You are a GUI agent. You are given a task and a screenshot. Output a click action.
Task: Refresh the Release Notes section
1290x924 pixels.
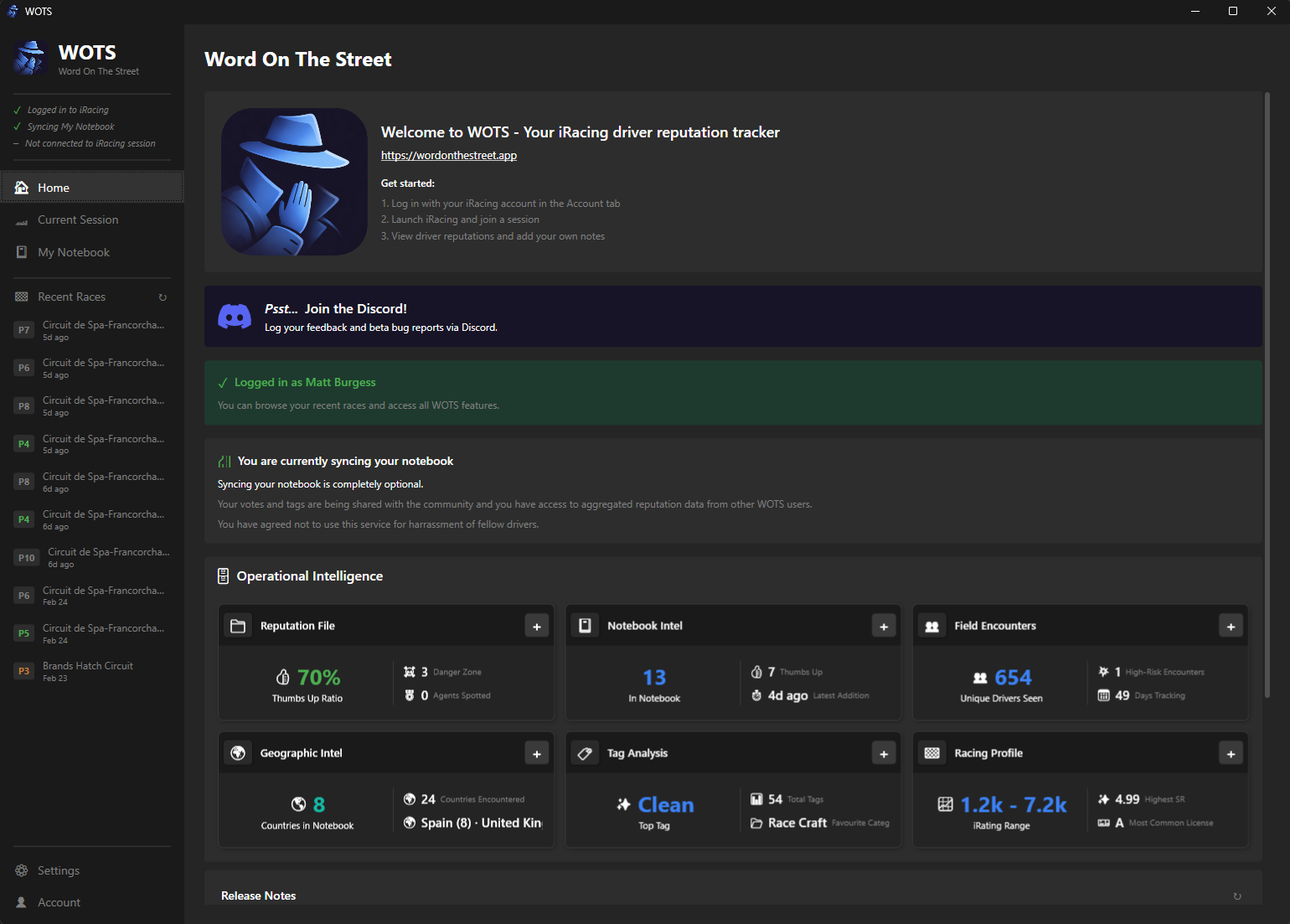click(x=1237, y=896)
